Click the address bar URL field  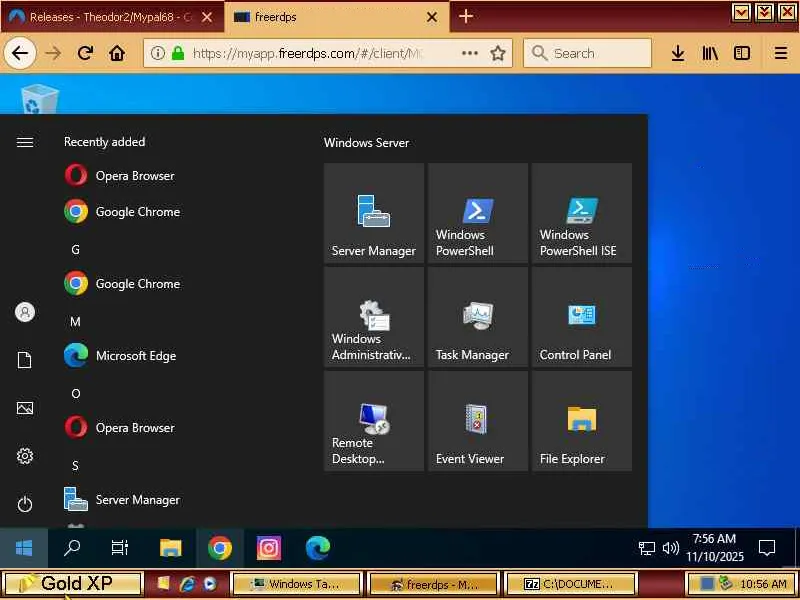click(x=308, y=53)
